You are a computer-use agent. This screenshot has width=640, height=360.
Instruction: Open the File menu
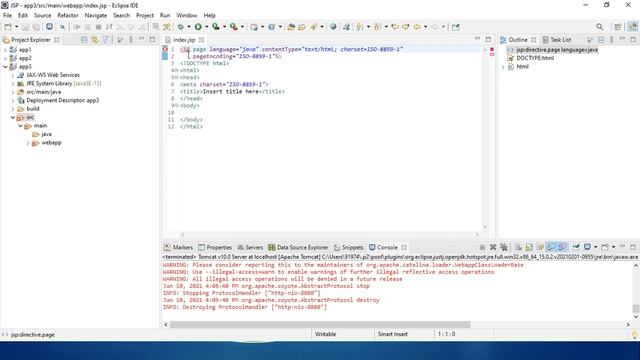coord(7,15)
